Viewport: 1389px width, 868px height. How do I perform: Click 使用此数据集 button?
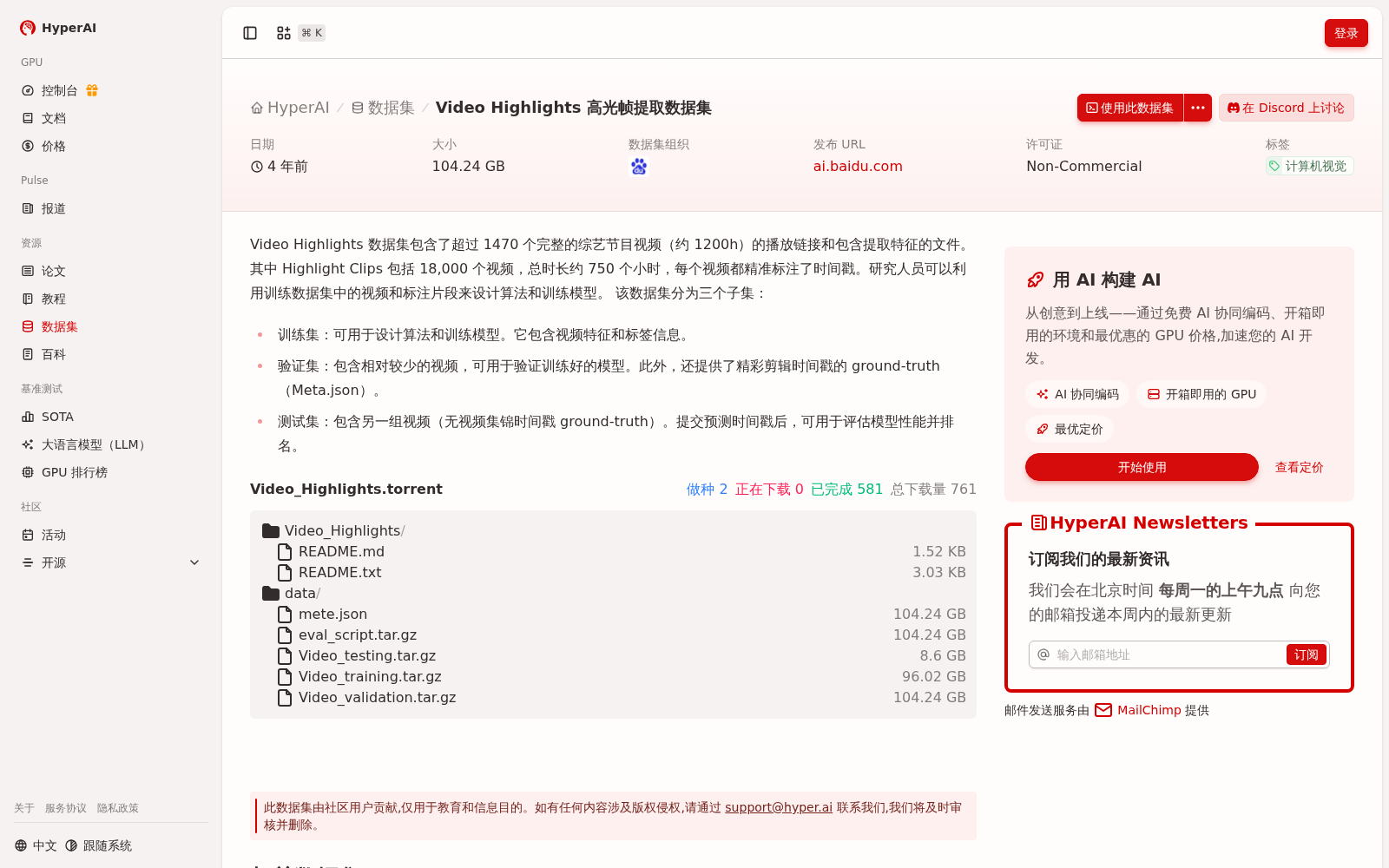(x=1130, y=108)
